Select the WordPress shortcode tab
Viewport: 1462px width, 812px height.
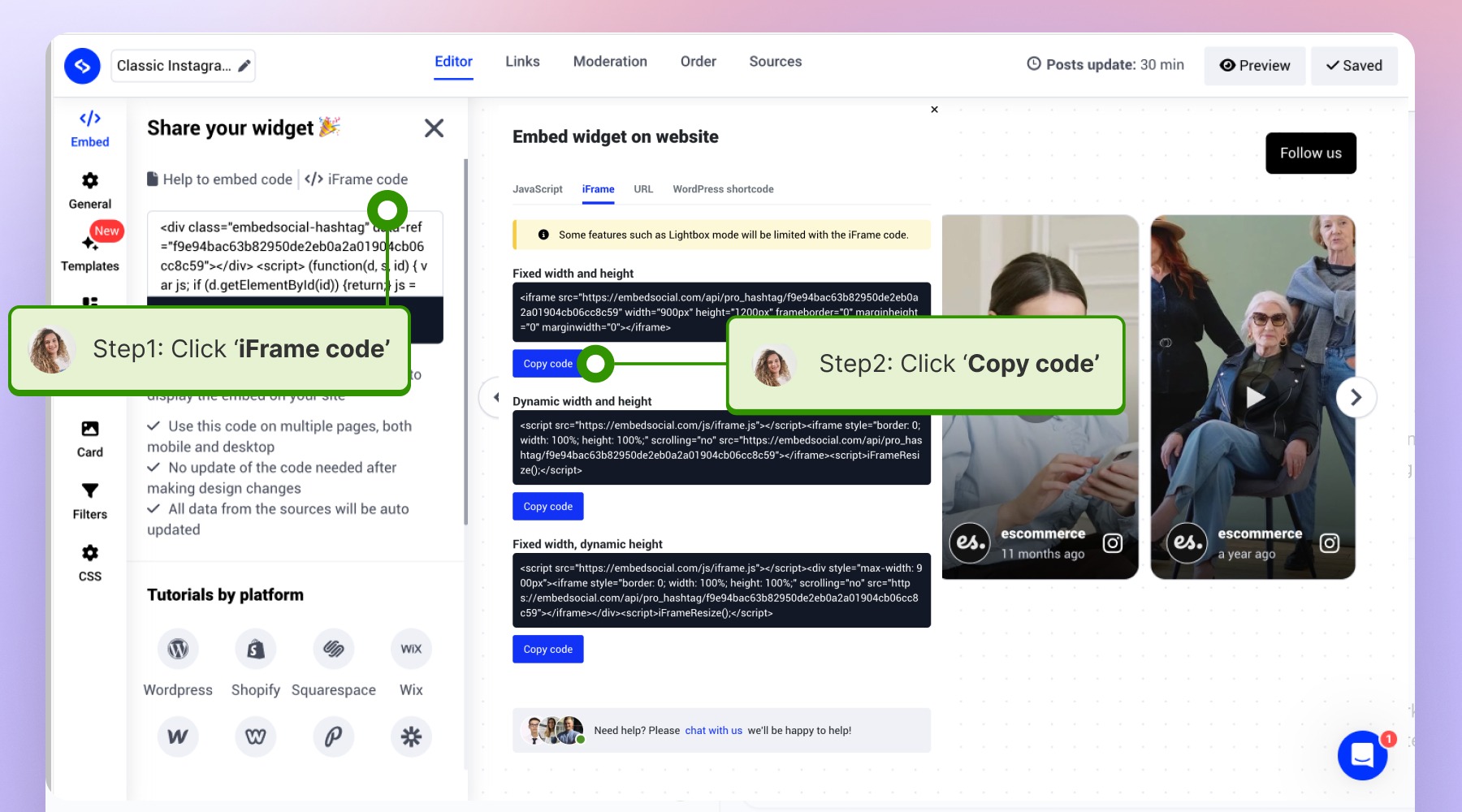coord(723,189)
